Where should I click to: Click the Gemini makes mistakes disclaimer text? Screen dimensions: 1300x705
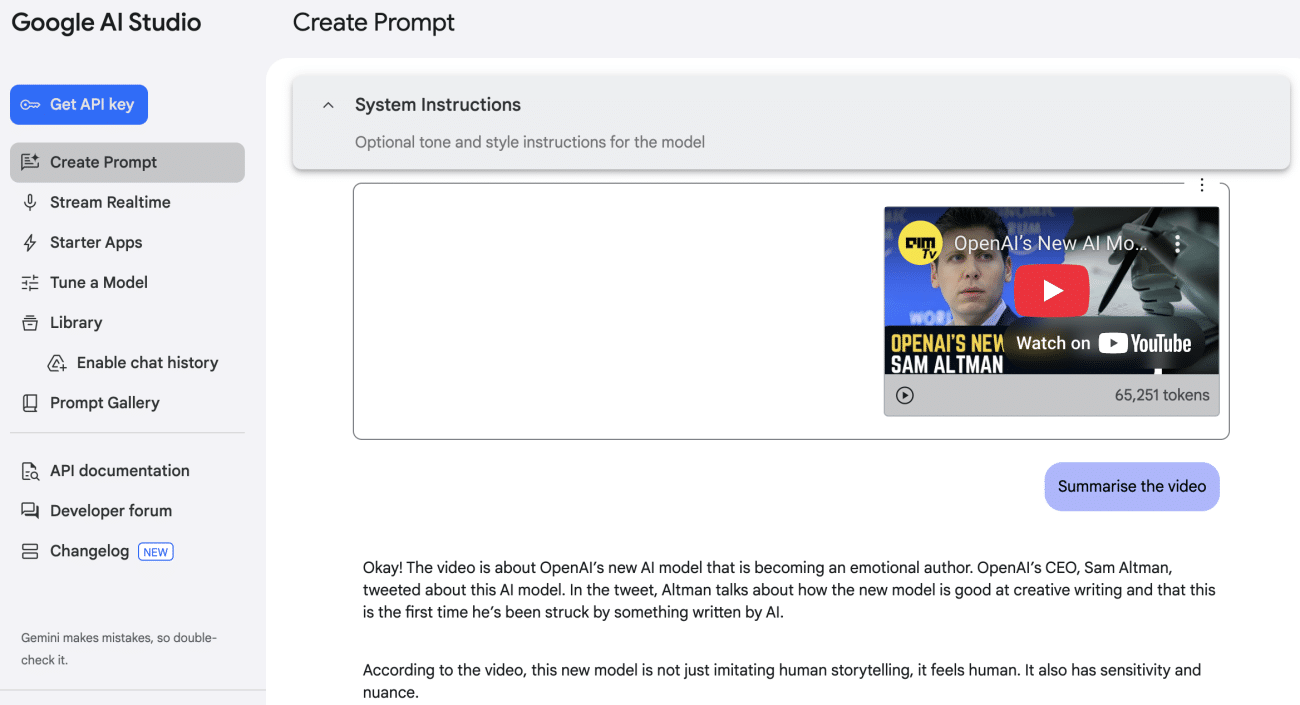point(119,648)
